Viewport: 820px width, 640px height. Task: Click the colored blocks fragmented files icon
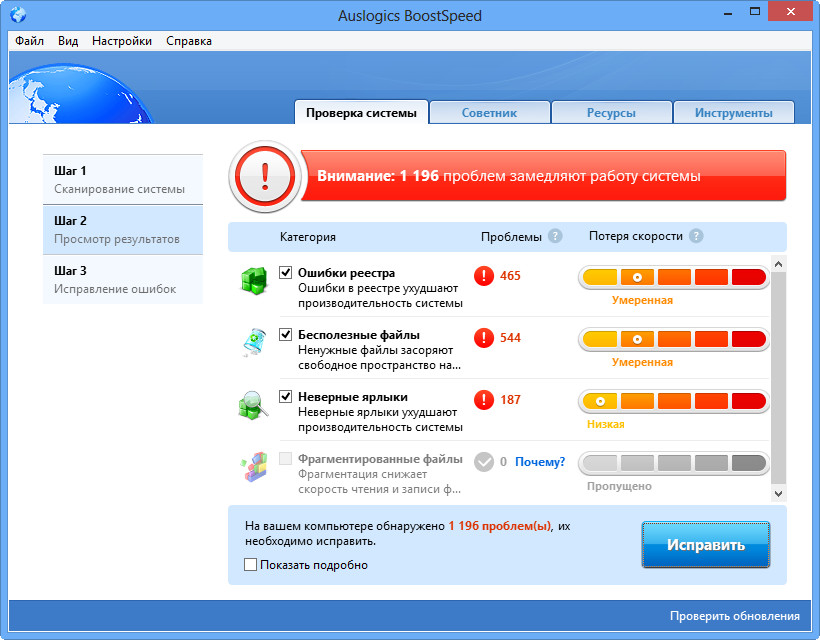[x=254, y=466]
